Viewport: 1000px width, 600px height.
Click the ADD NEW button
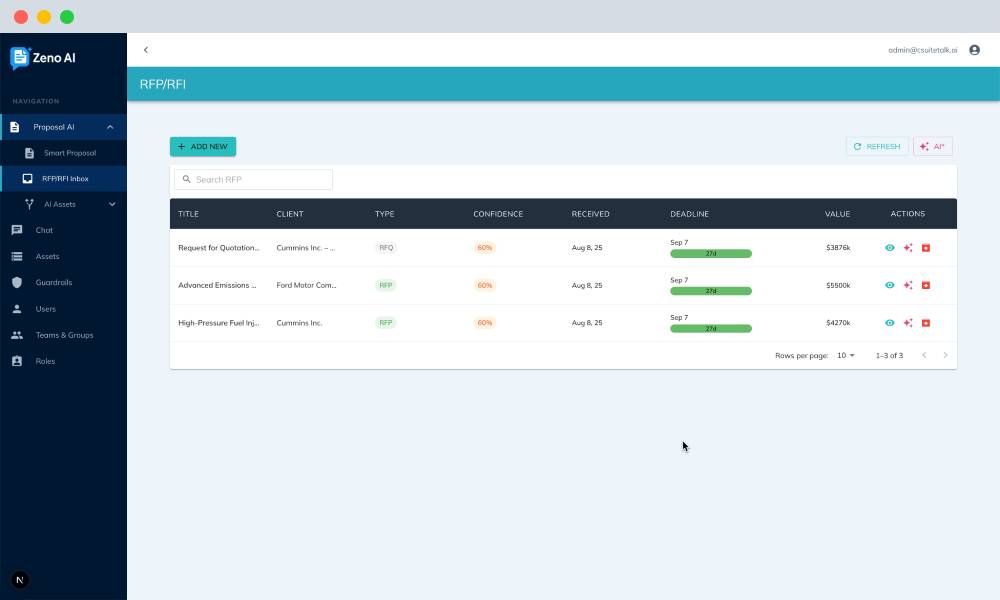coord(203,147)
